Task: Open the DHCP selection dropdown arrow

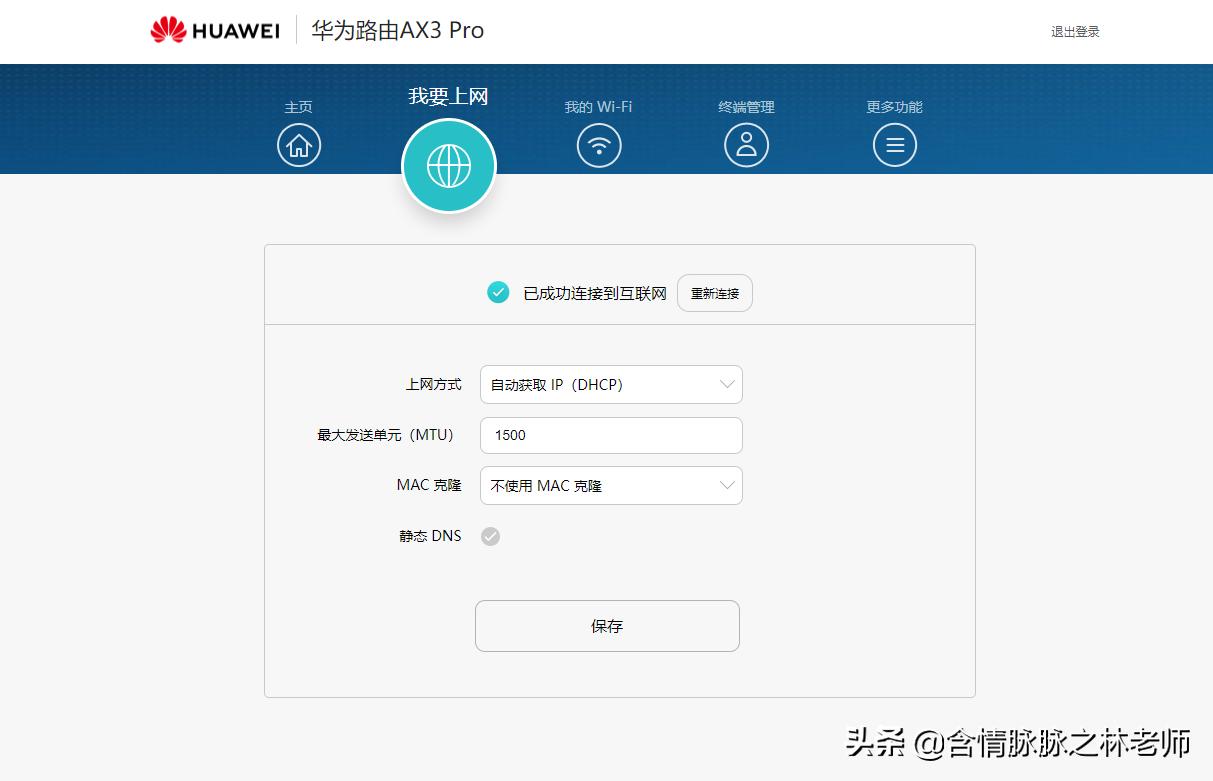Action: coord(728,384)
